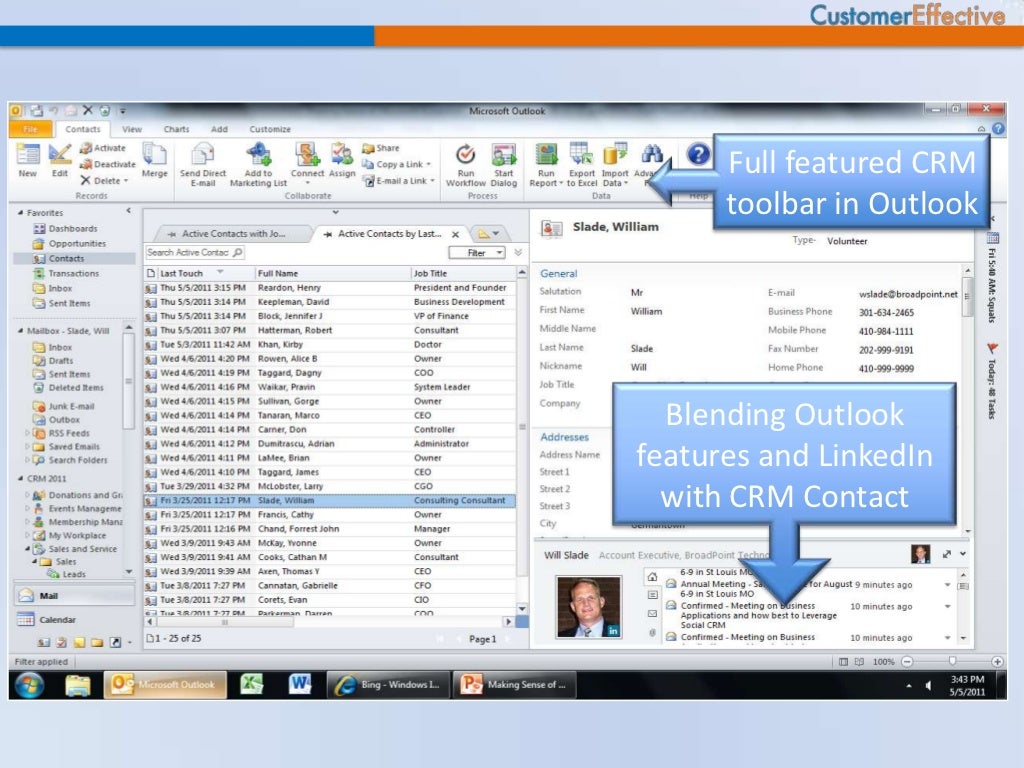
Task: Switch to the Charts ribbon tab
Action: tap(176, 129)
